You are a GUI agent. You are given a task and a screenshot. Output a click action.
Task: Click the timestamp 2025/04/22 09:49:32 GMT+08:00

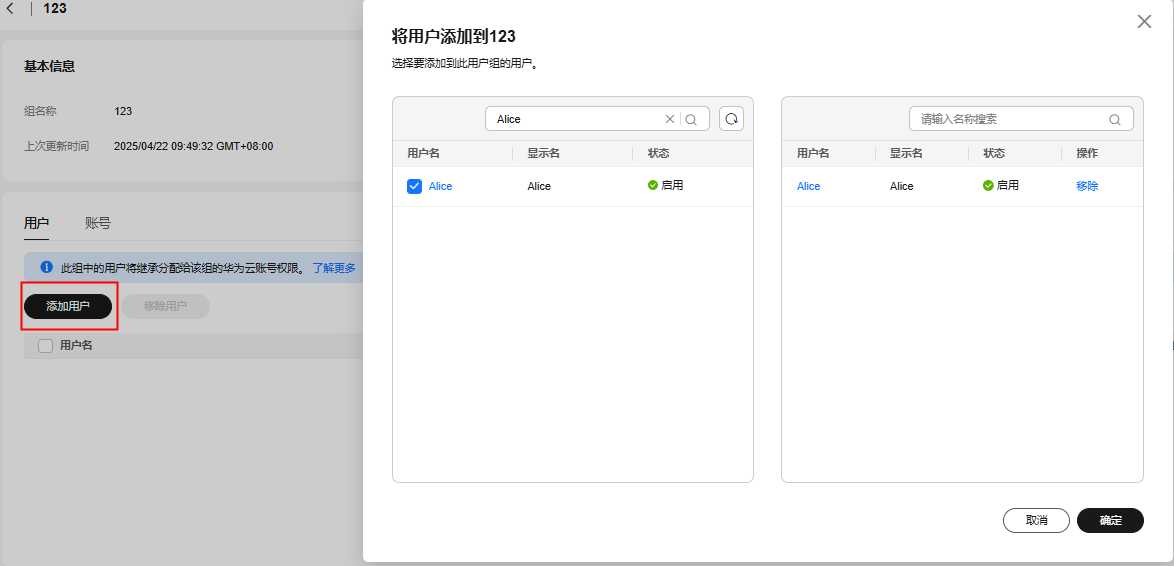(x=193, y=147)
